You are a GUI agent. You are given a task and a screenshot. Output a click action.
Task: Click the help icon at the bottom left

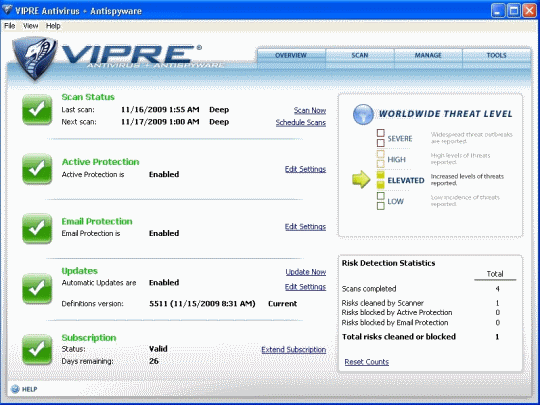coord(15,389)
